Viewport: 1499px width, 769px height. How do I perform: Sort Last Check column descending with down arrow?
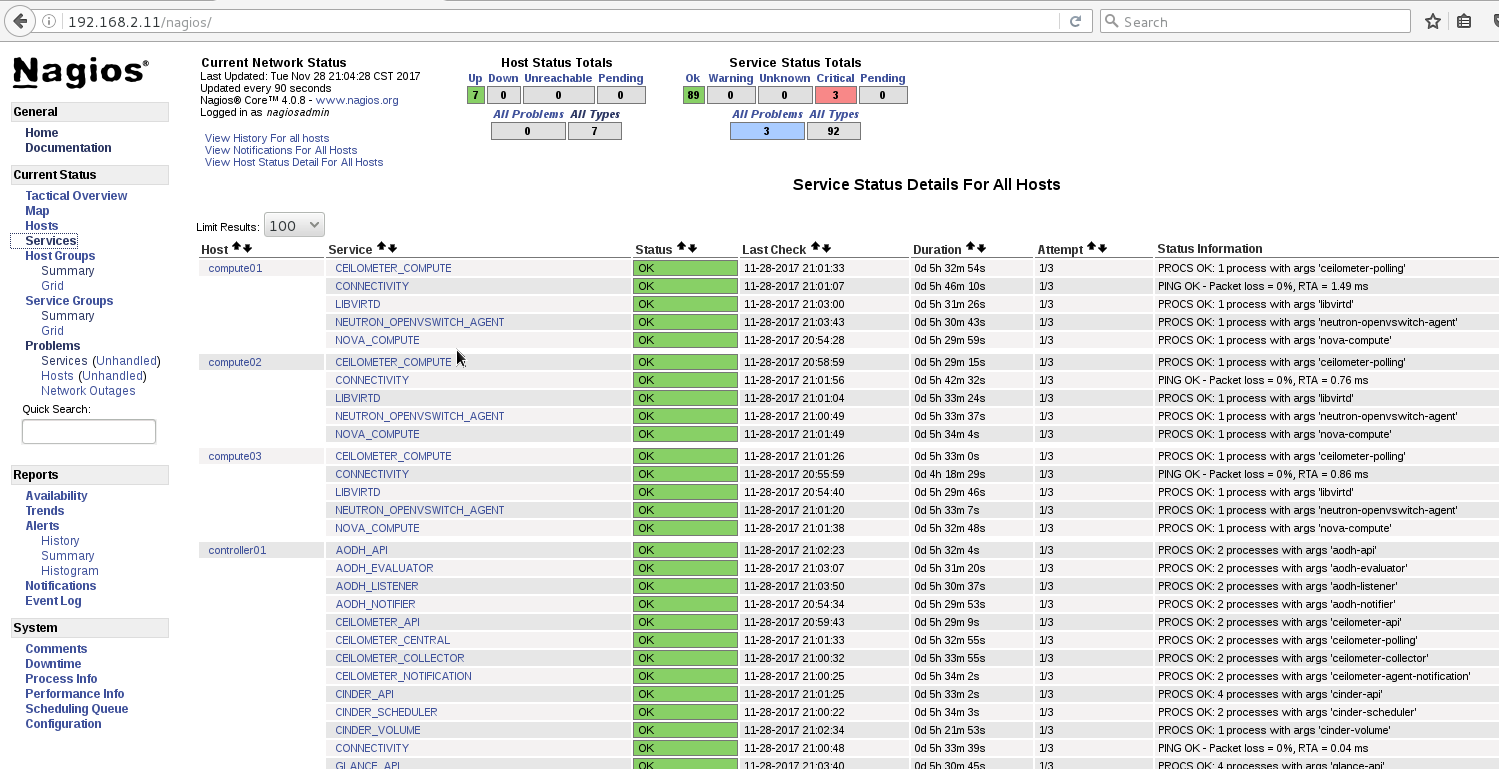(826, 247)
